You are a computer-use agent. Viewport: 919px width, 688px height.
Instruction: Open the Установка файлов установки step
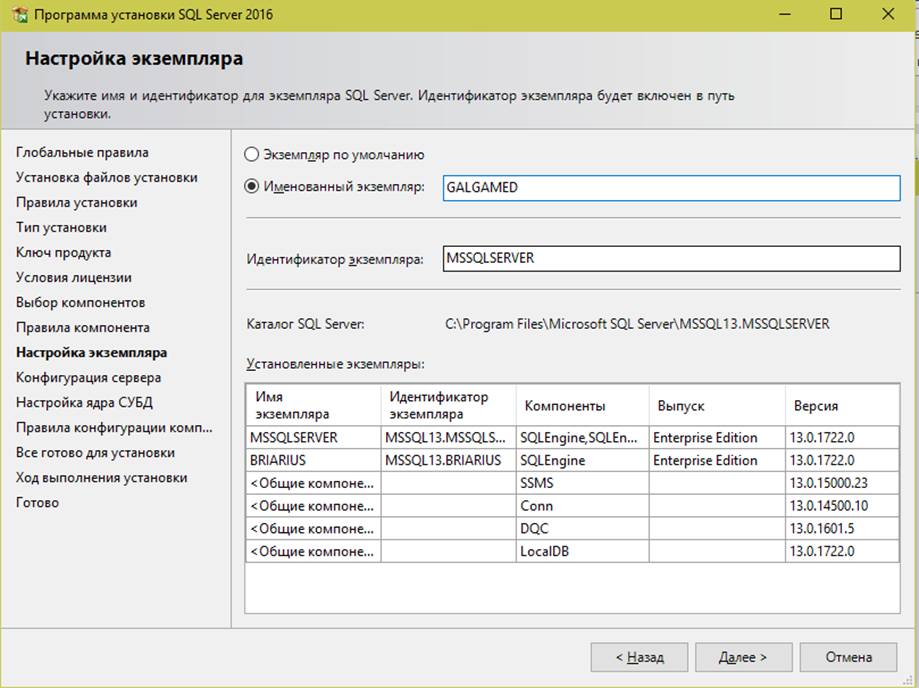coord(107,178)
